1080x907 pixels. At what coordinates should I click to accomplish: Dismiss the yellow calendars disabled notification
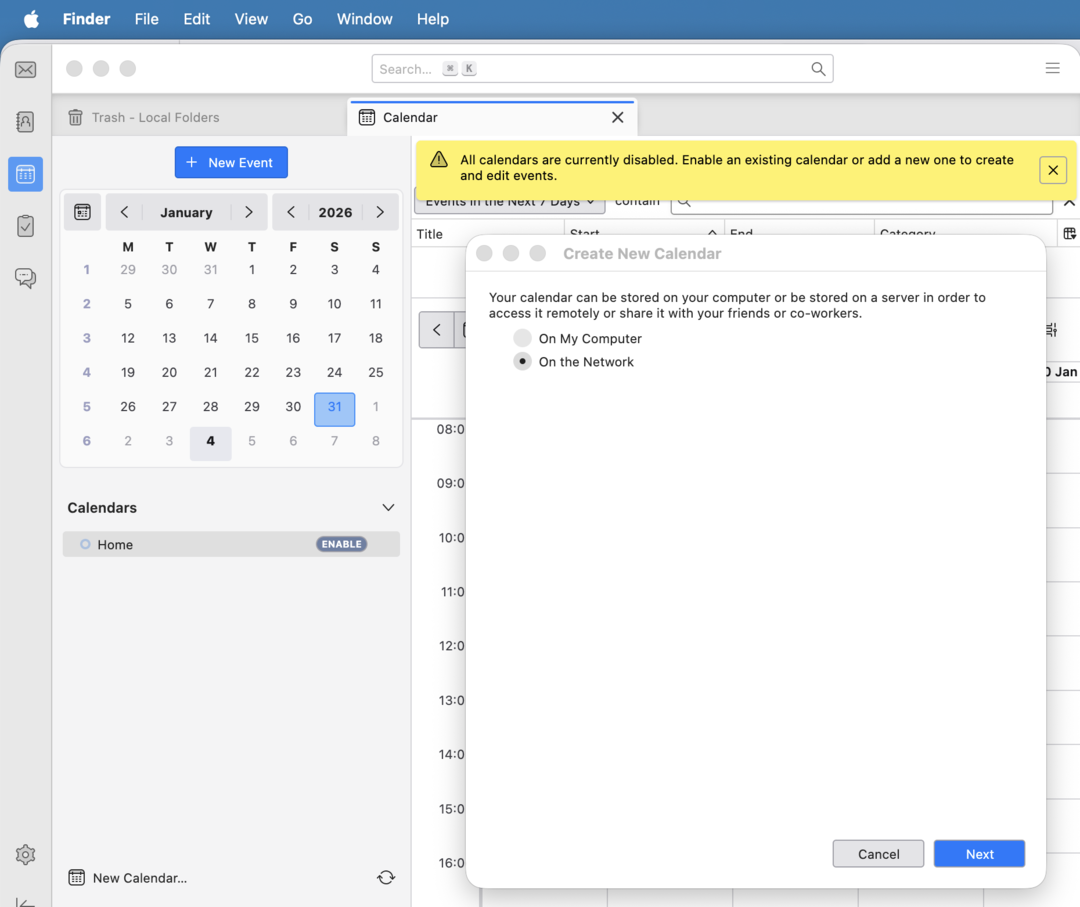(1052, 170)
